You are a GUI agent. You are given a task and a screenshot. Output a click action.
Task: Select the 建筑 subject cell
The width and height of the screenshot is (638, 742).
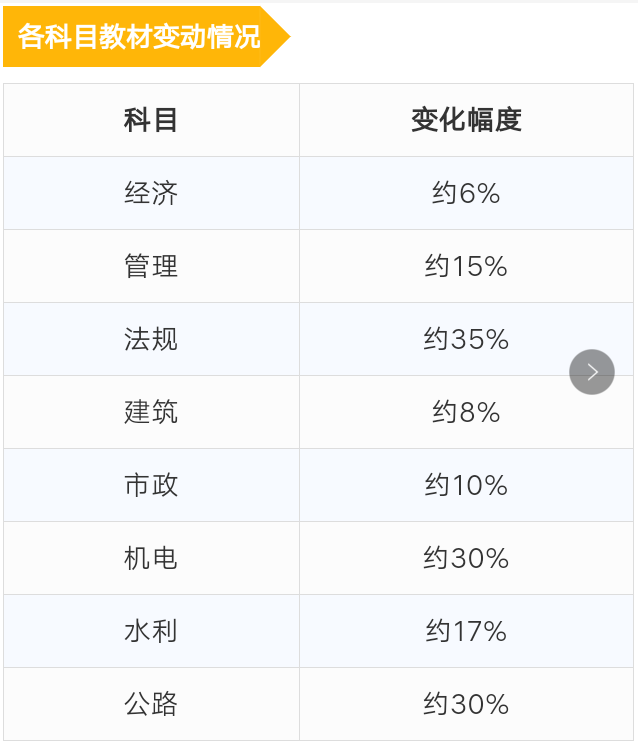pos(151,412)
